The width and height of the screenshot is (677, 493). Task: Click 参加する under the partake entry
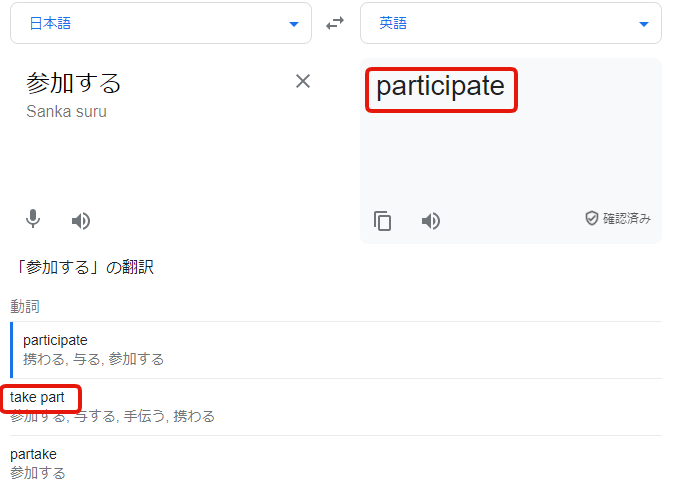pos(38,473)
